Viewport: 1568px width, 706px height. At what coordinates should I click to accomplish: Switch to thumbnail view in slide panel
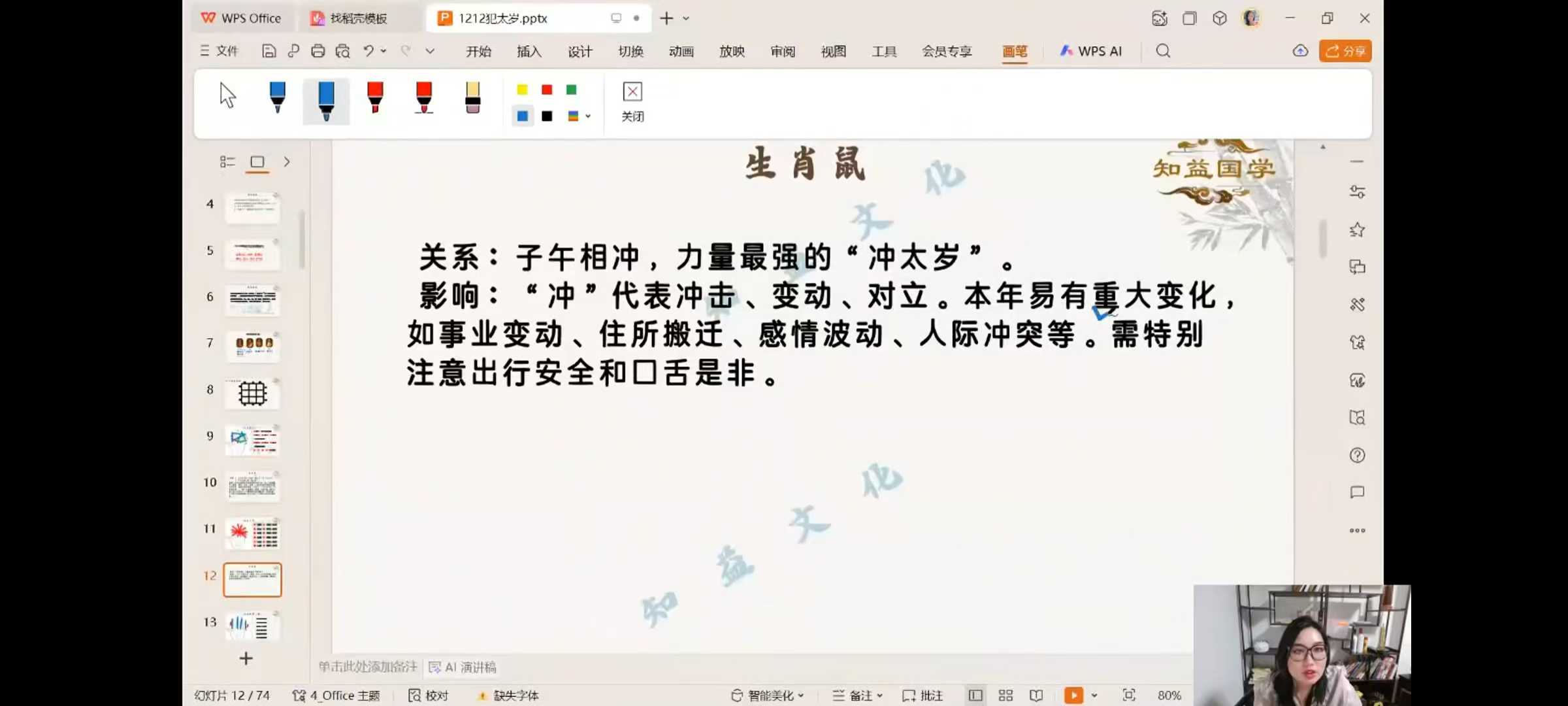(257, 161)
